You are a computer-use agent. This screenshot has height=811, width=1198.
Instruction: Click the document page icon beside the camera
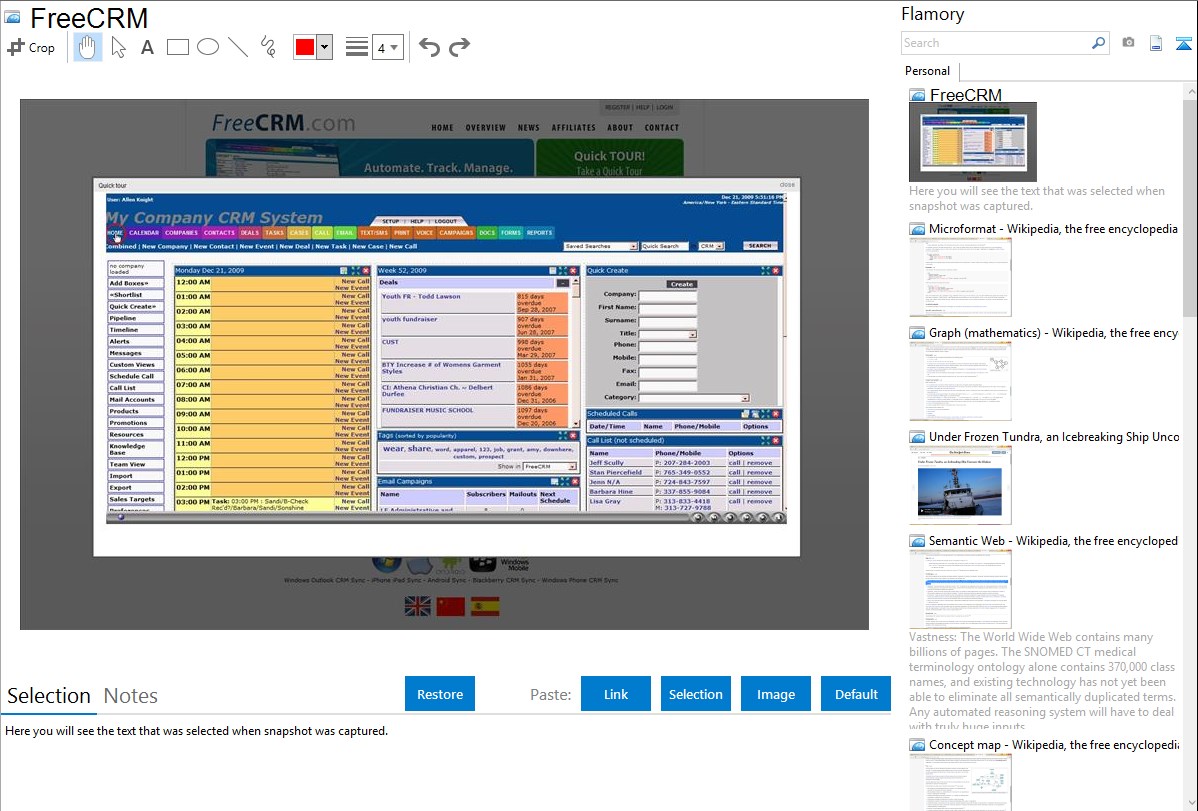pos(1156,43)
